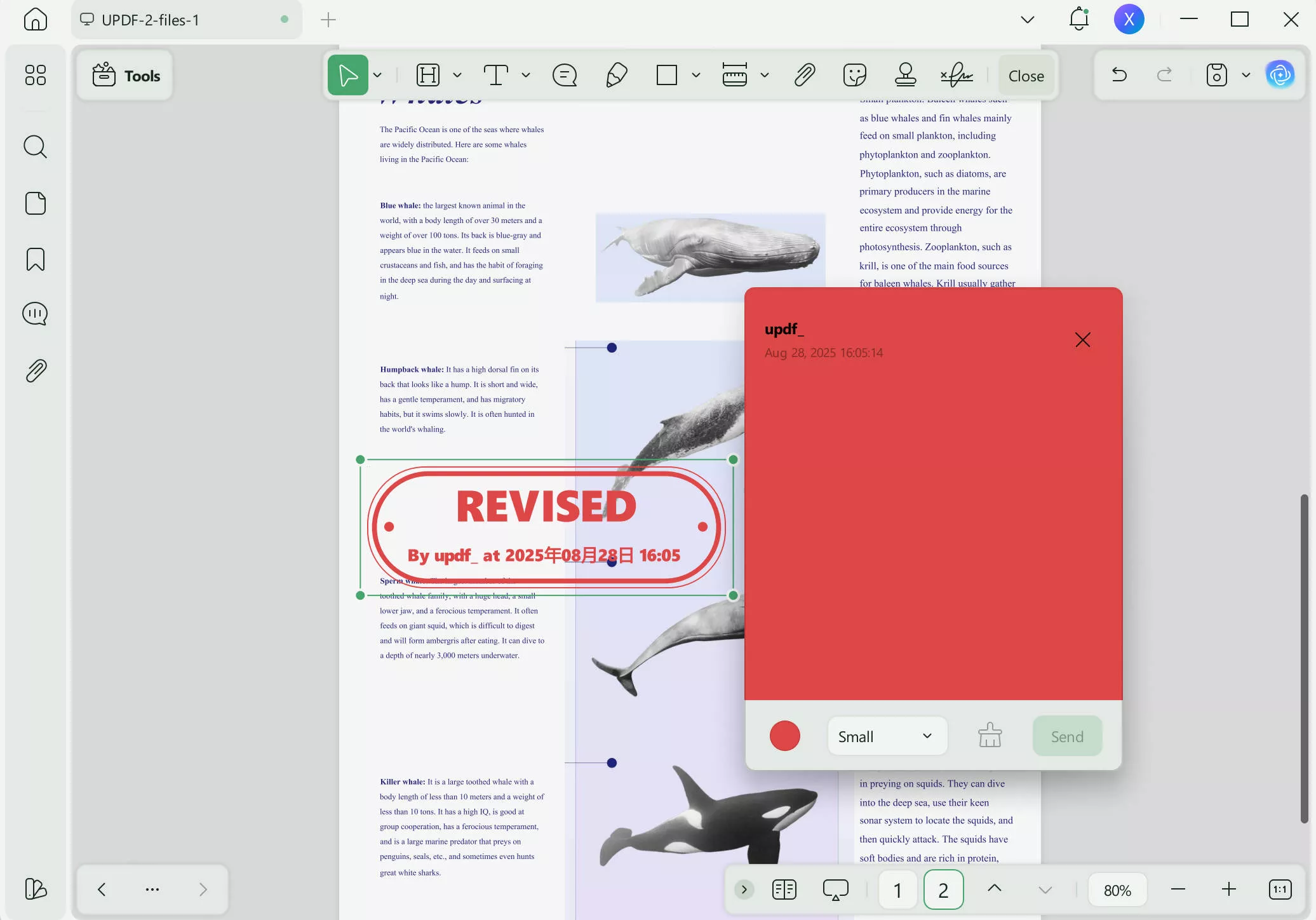The width and height of the screenshot is (1316, 920).
Task: Click the bottom-left sidebar theme icon
Action: [x=36, y=888]
